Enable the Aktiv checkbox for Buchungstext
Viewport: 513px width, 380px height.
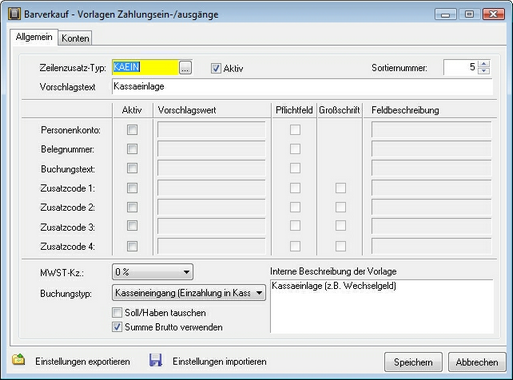click(x=132, y=168)
